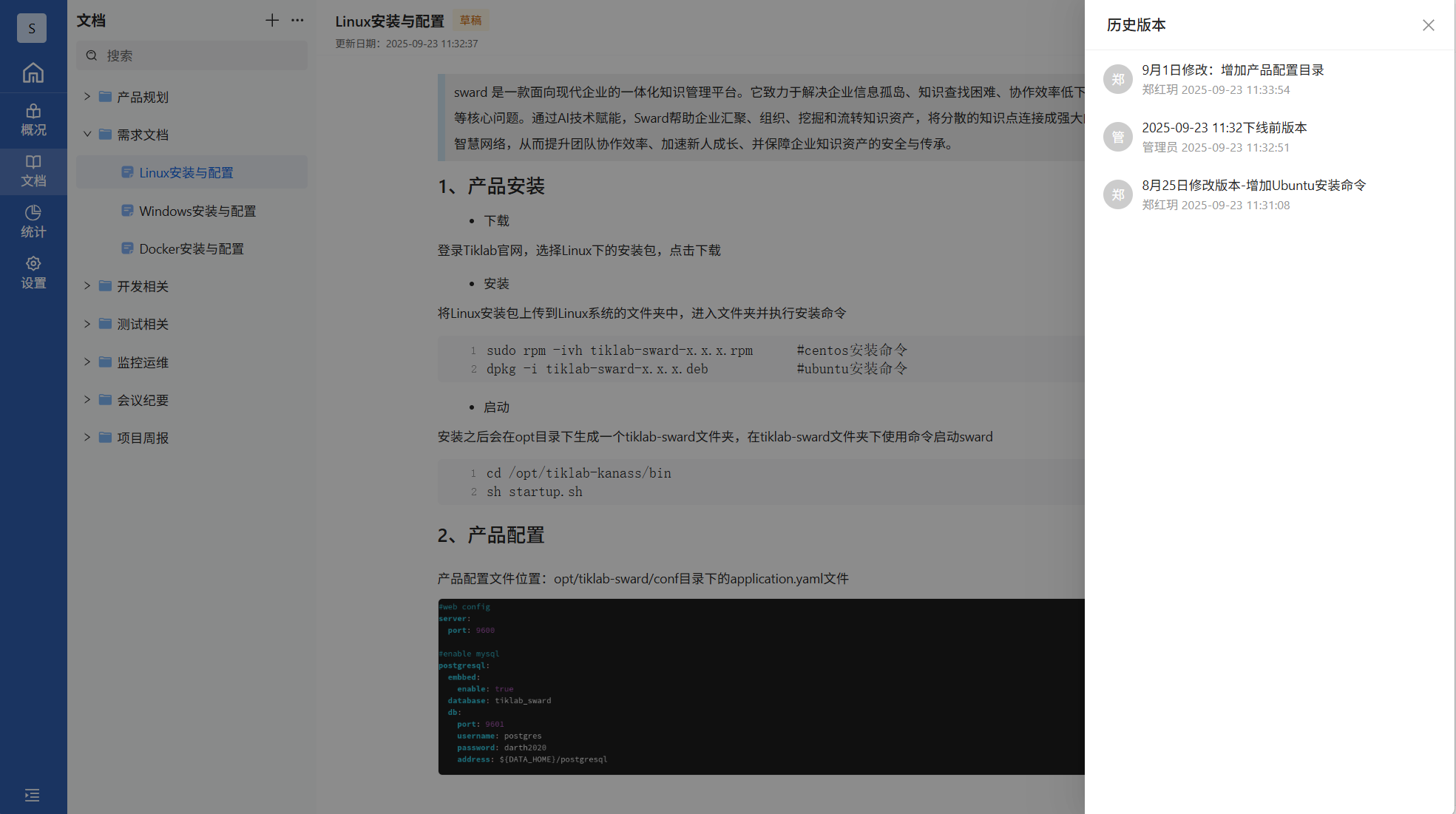1456x814 pixels.
Task: Open the home page icon
Action: tap(33, 72)
